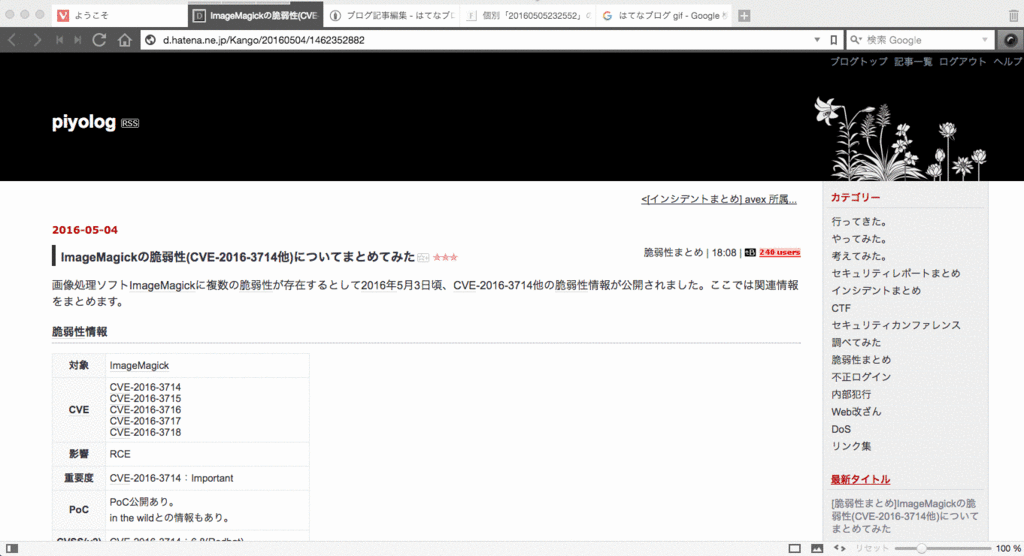Open latest title ImageMagick link in sidebar
Viewport: 1024px width, 556px height.
[x=905, y=516]
